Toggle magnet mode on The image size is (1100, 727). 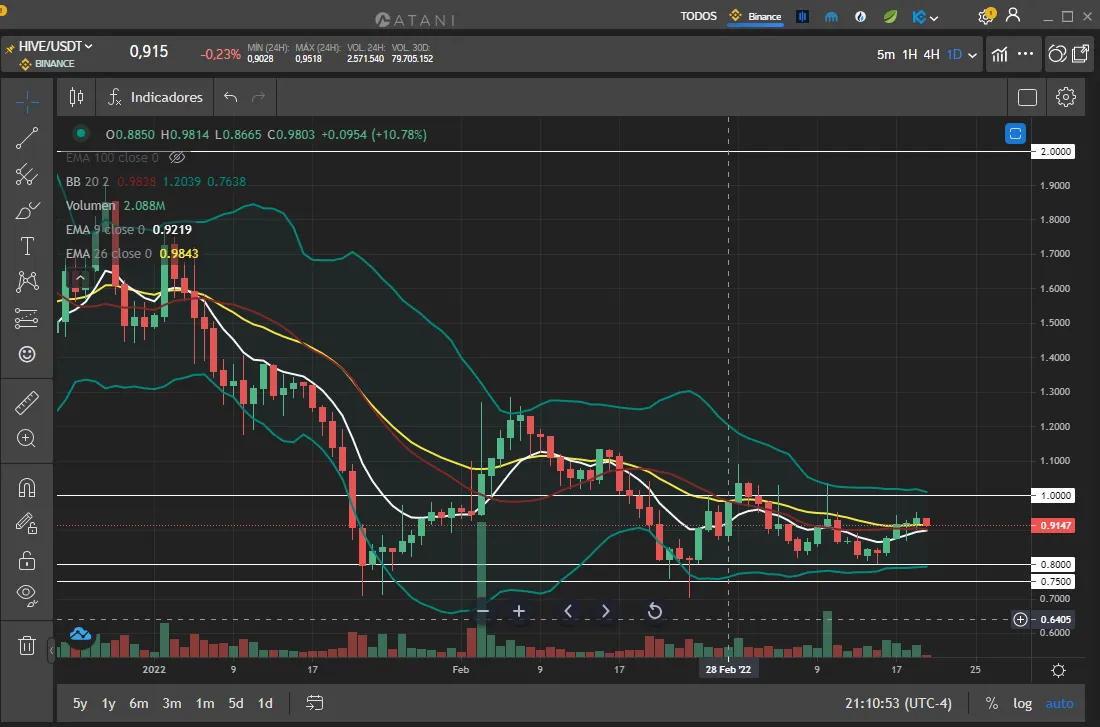(27, 488)
